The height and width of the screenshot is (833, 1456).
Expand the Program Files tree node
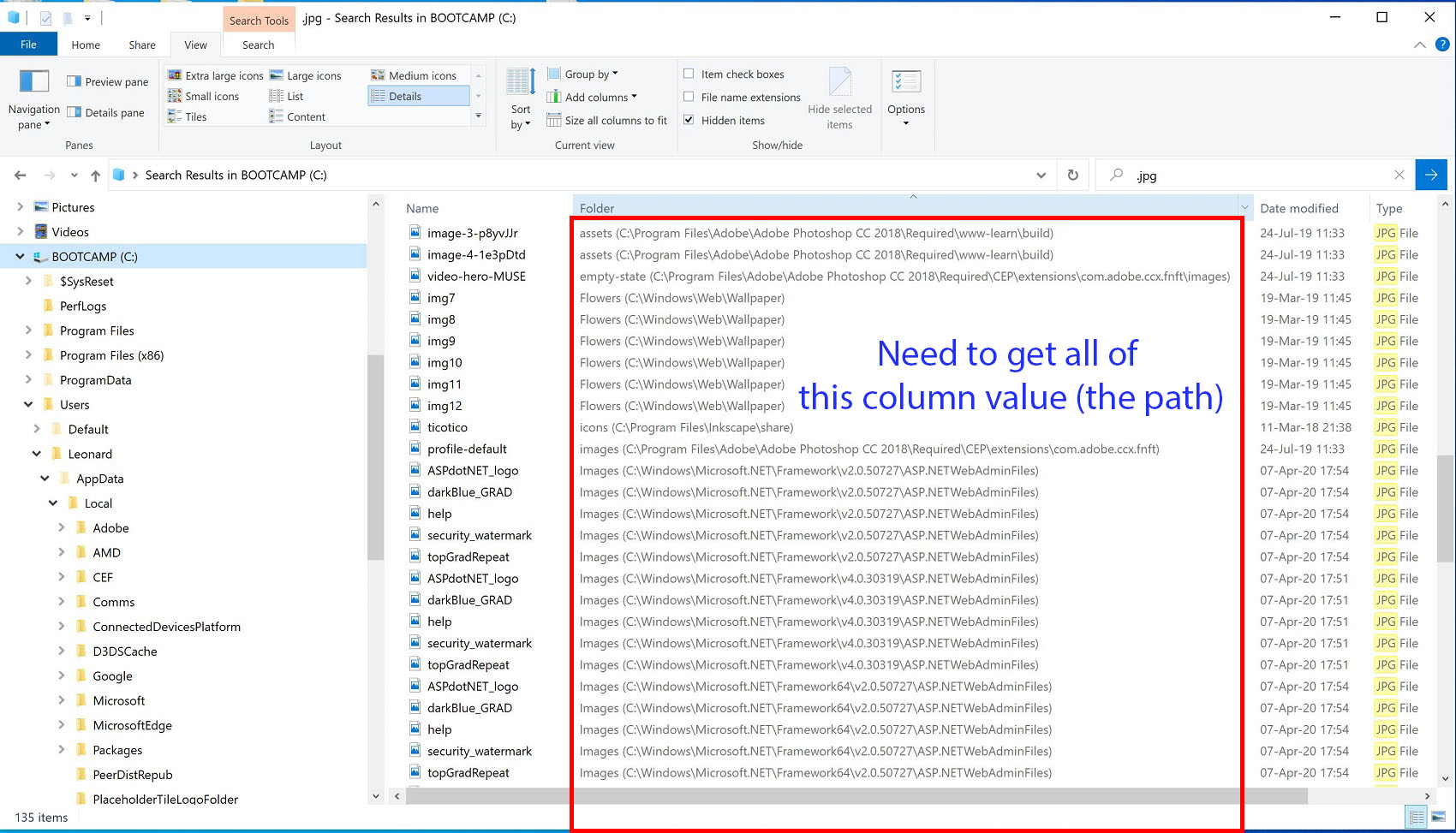click(28, 330)
